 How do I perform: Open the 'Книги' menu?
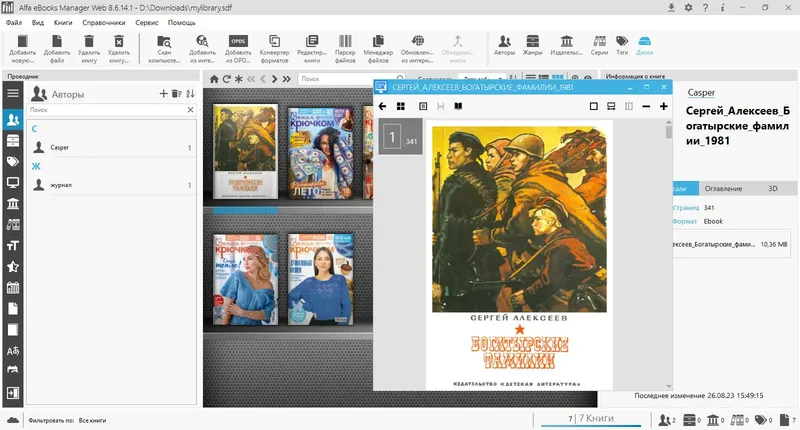pos(63,23)
